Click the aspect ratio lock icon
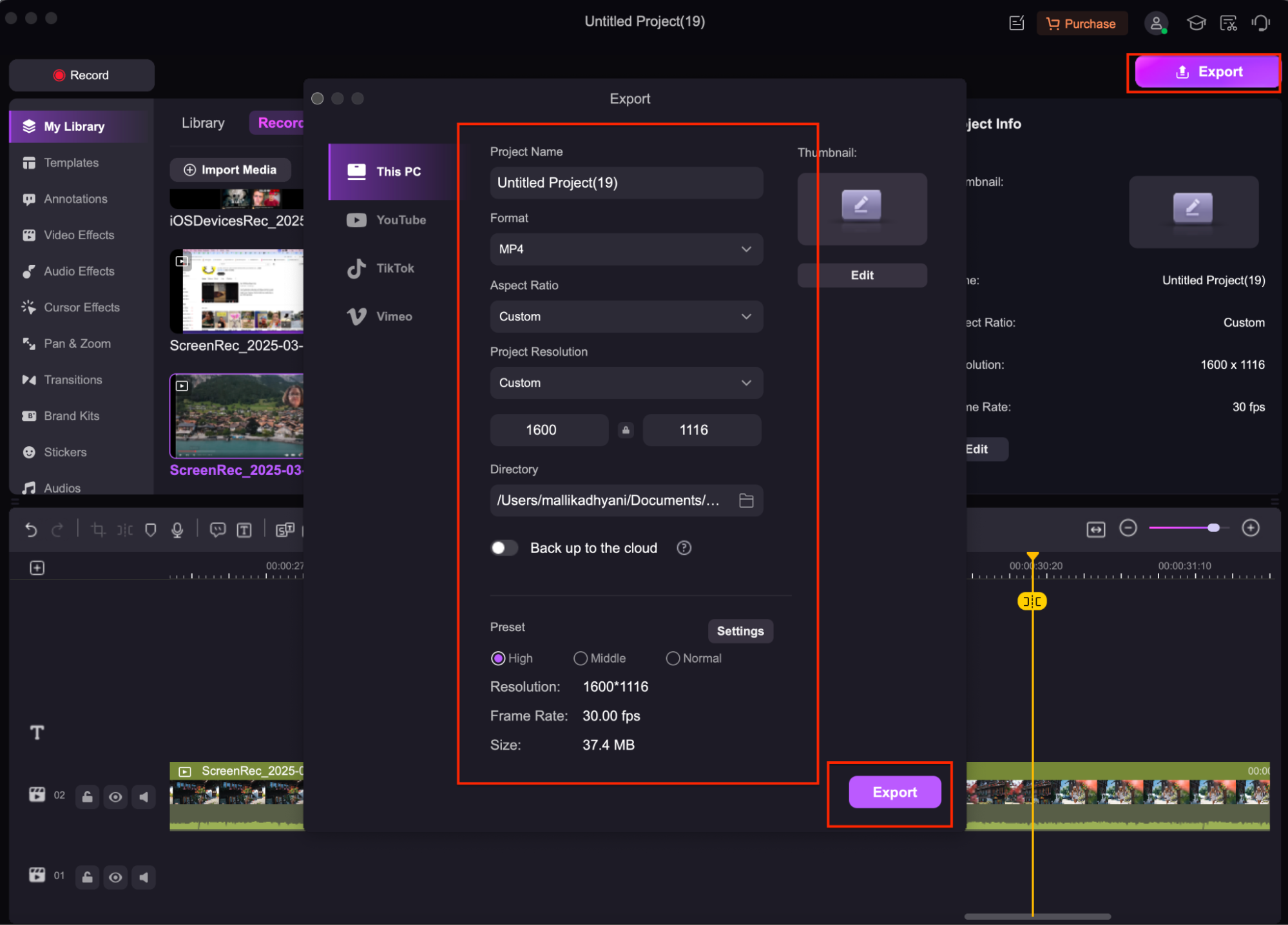Viewport: 1288px width, 925px height. pyautogui.click(x=626, y=430)
